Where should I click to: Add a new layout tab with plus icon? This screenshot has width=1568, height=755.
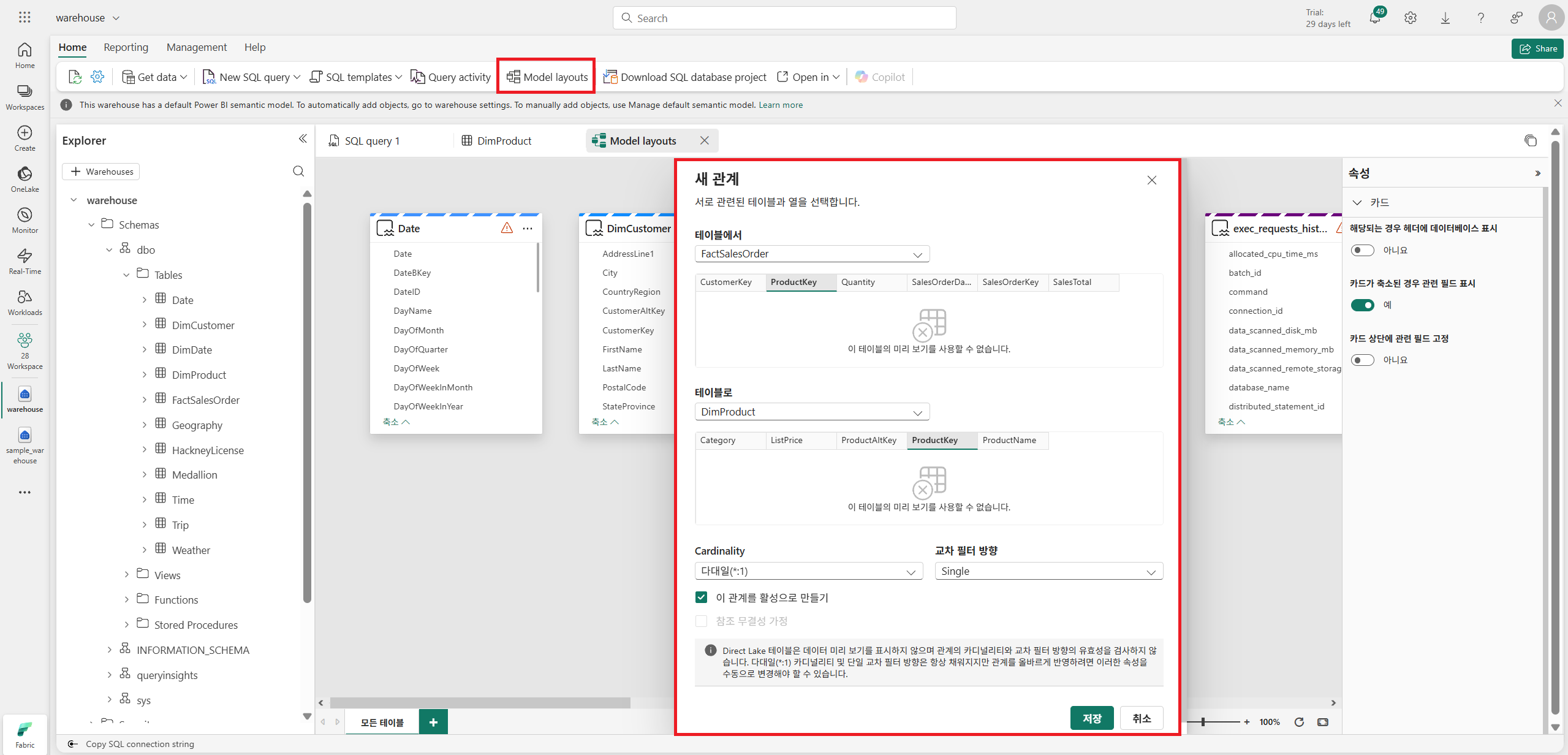point(433,722)
